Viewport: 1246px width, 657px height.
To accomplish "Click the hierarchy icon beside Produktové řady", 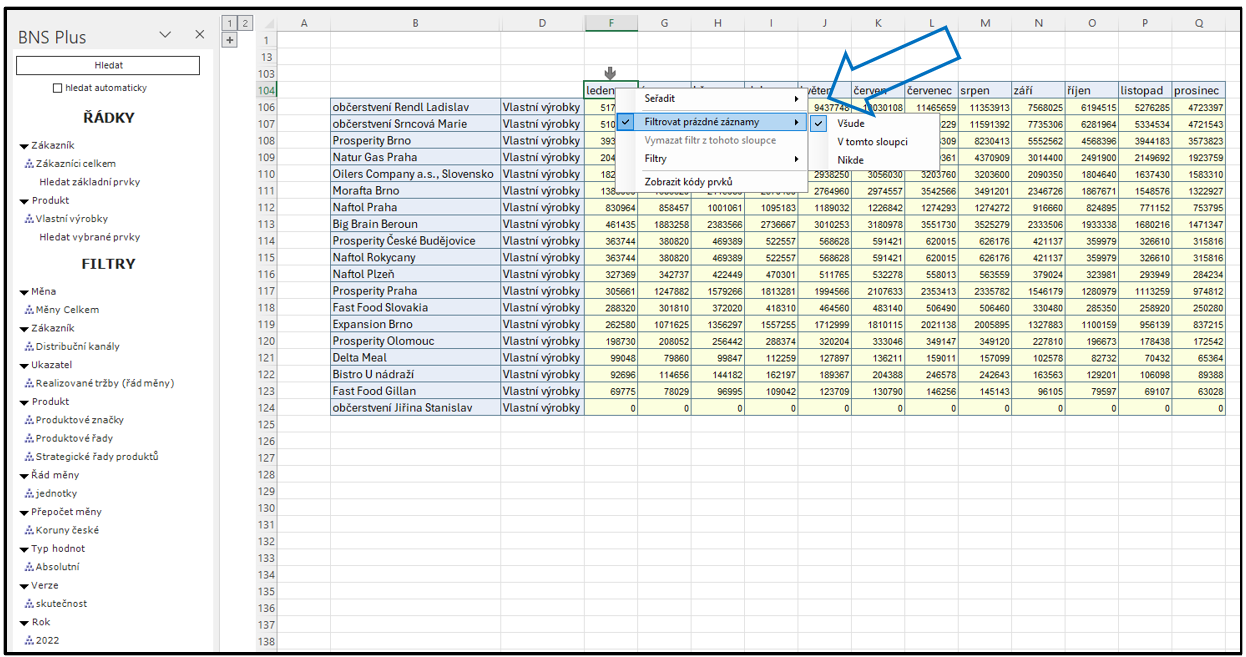I will pyautogui.click(x=30, y=439).
